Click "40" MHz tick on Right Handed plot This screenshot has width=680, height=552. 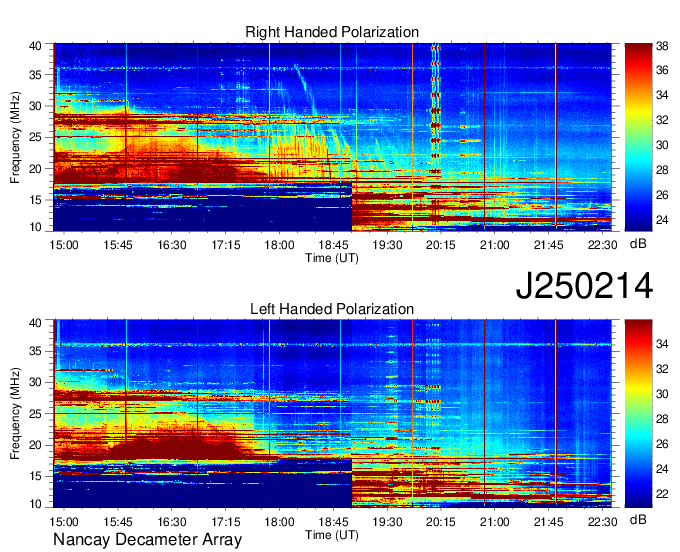35,46
